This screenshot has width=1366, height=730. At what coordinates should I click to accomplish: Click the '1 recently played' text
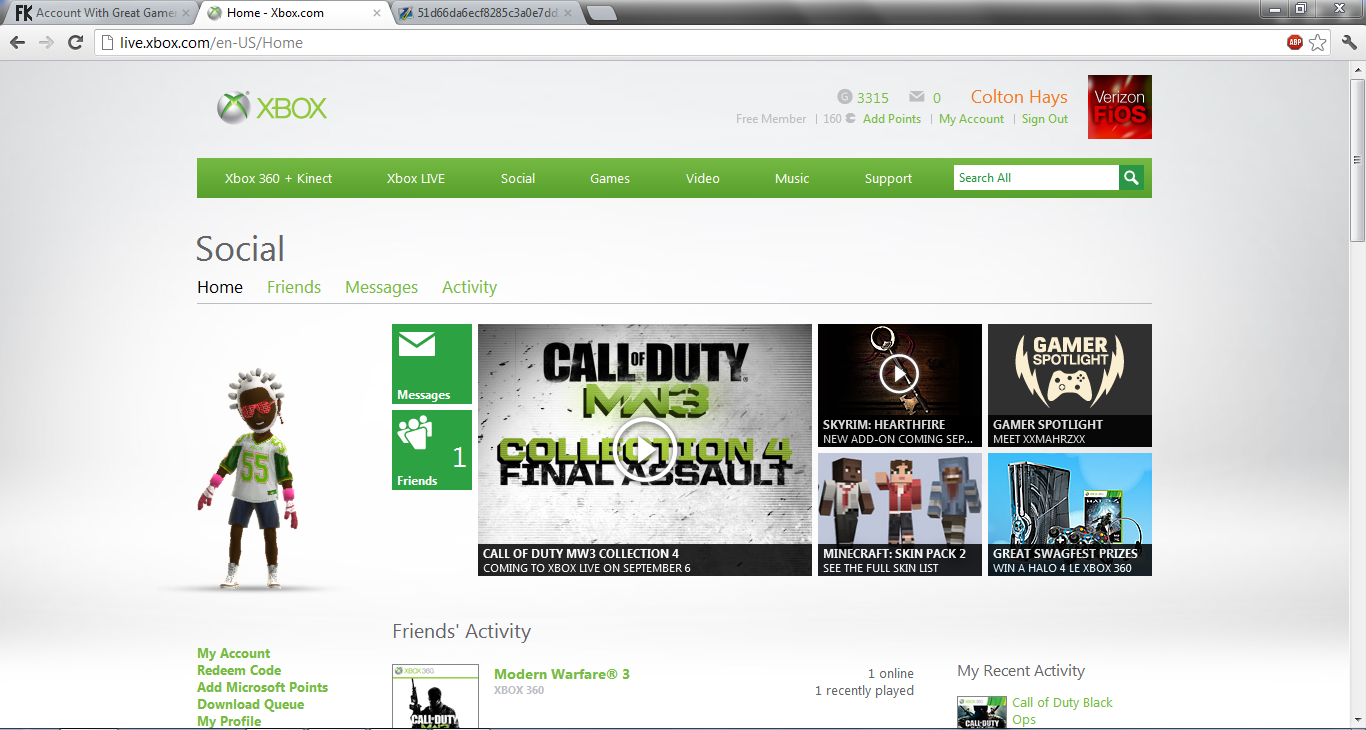(864, 691)
